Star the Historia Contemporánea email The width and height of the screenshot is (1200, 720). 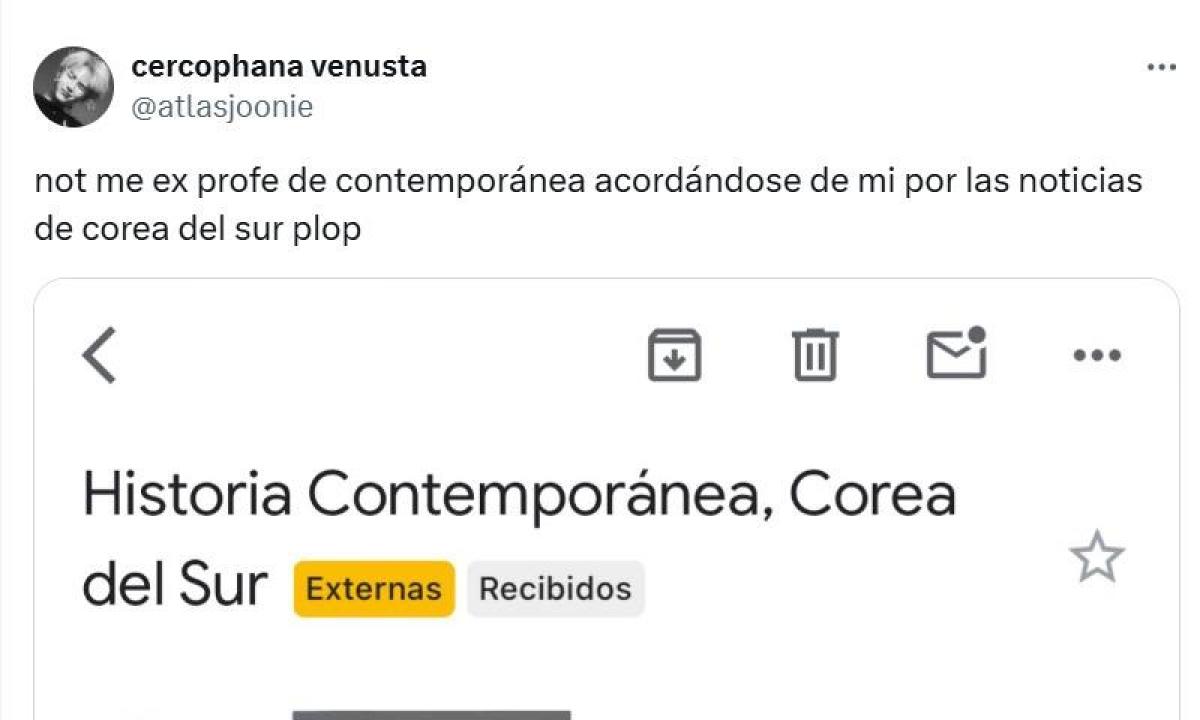[x=1097, y=557]
